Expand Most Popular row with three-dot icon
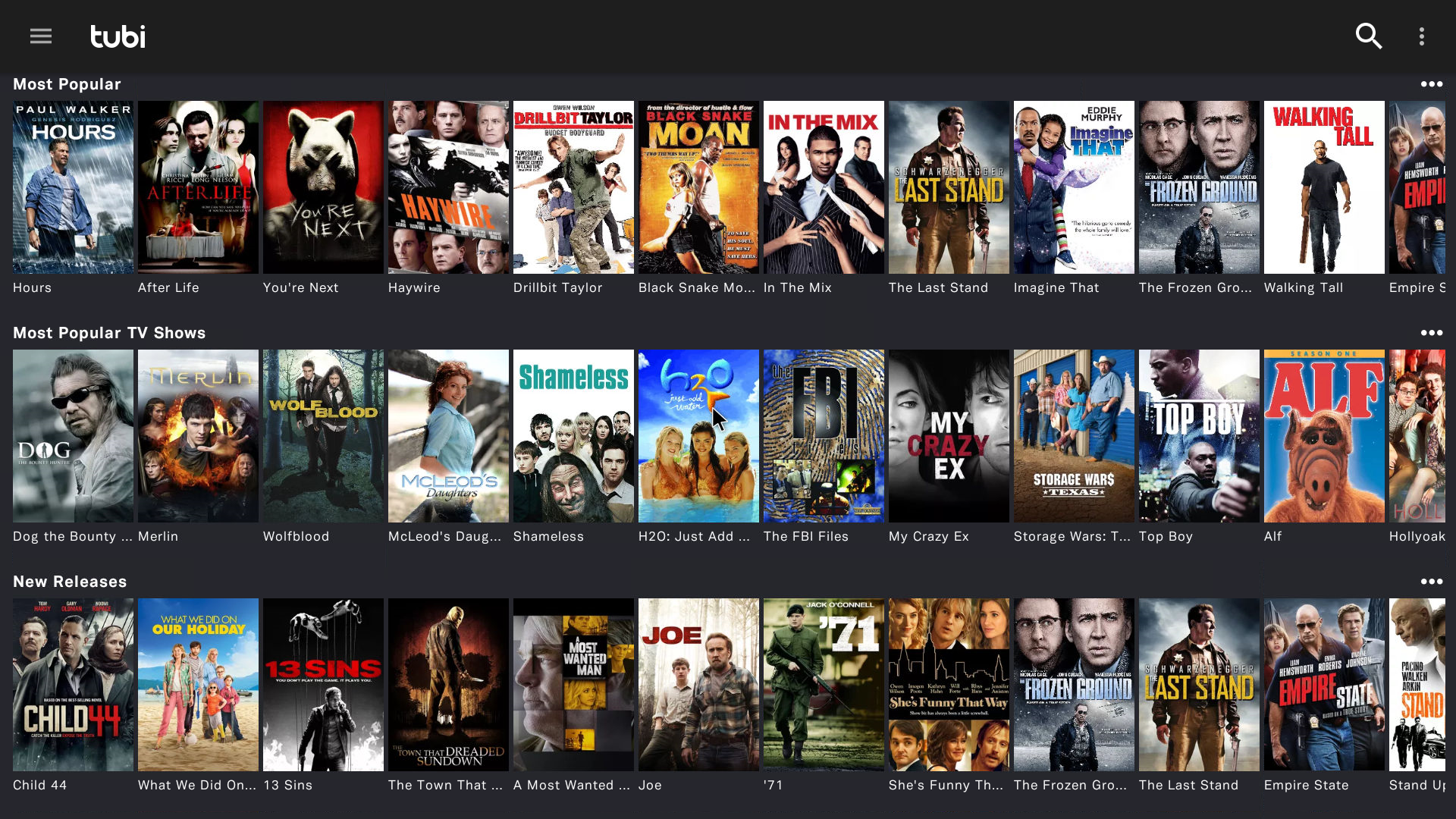The height and width of the screenshot is (819, 1456). pyautogui.click(x=1431, y=84)
